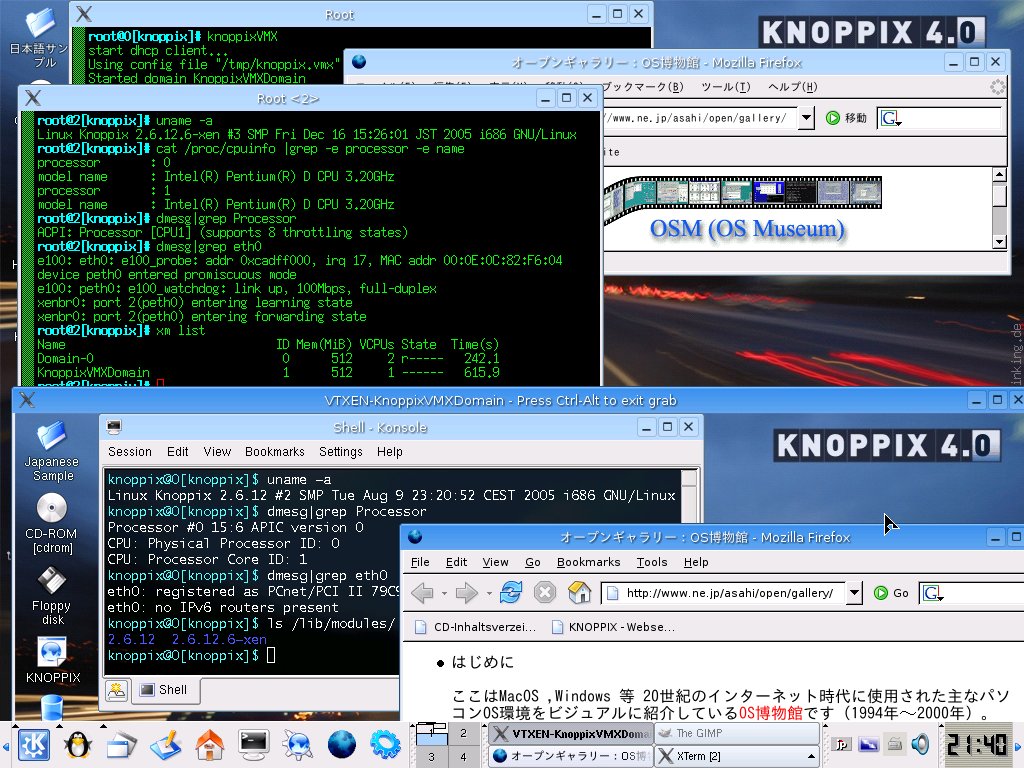Image resolution: width=1024 pixels, height=768 pixels.
Task: Switch to virtual desktop 2 in the pager
Action: click(x=463, y=733)
